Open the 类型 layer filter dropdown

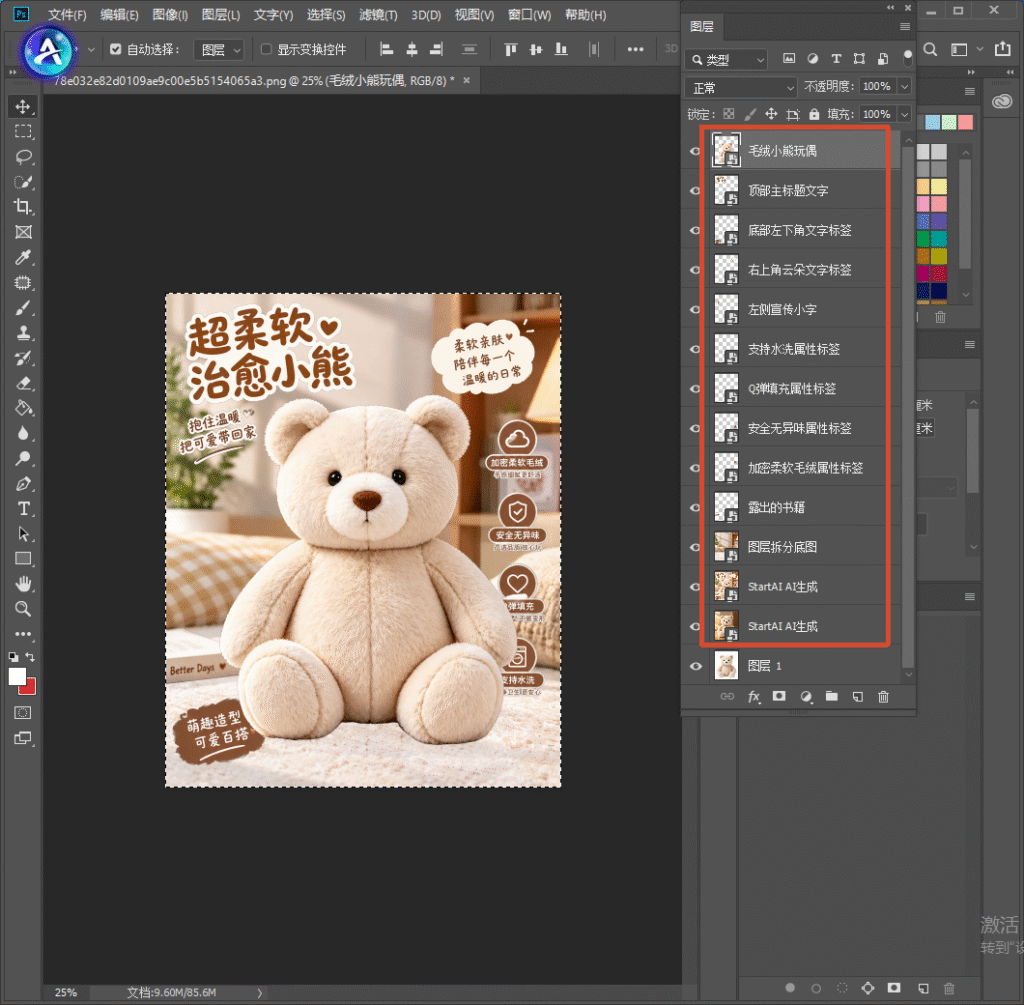coord(726,59)
